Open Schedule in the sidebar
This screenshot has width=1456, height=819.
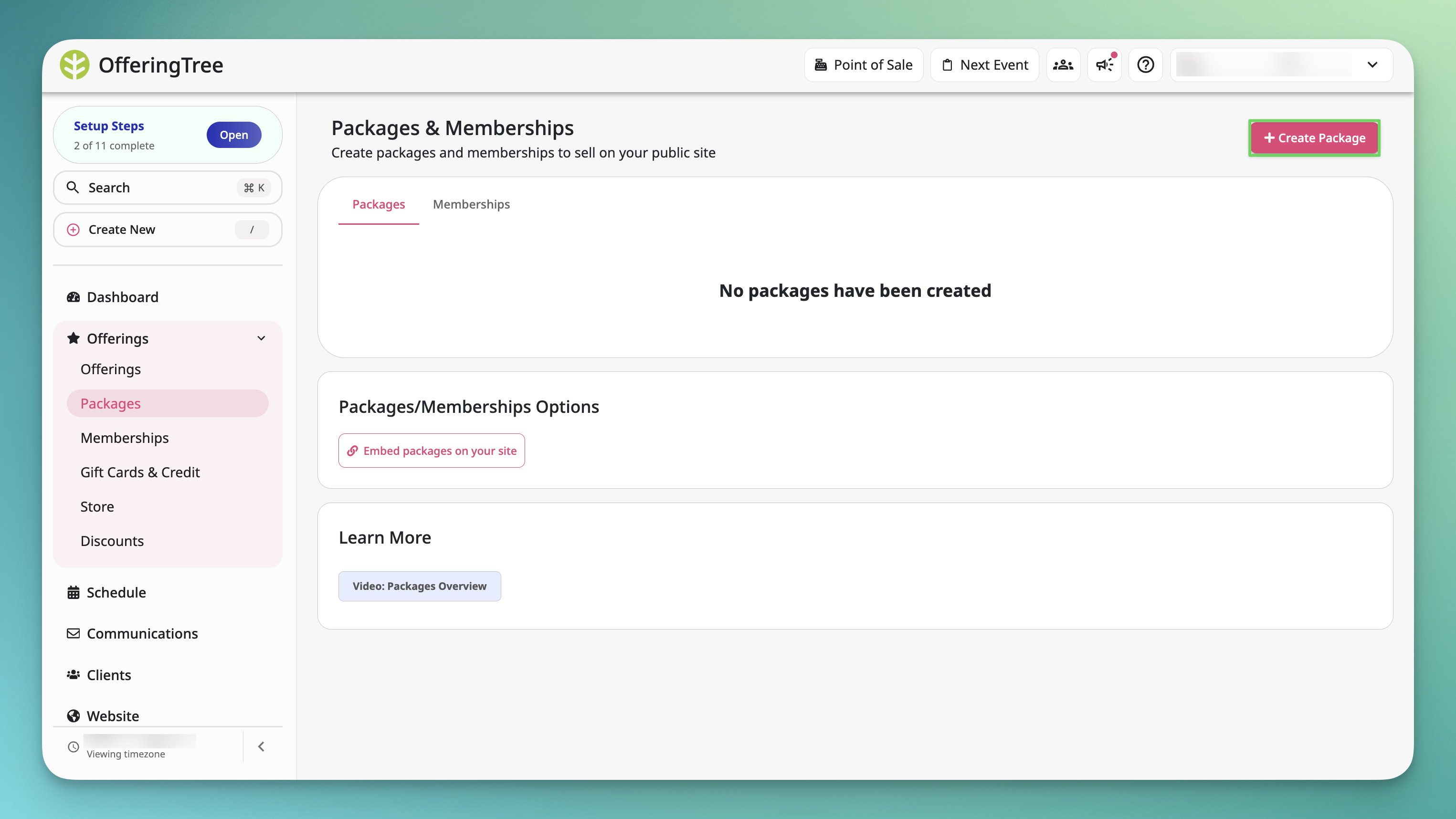tap(106, 592)
